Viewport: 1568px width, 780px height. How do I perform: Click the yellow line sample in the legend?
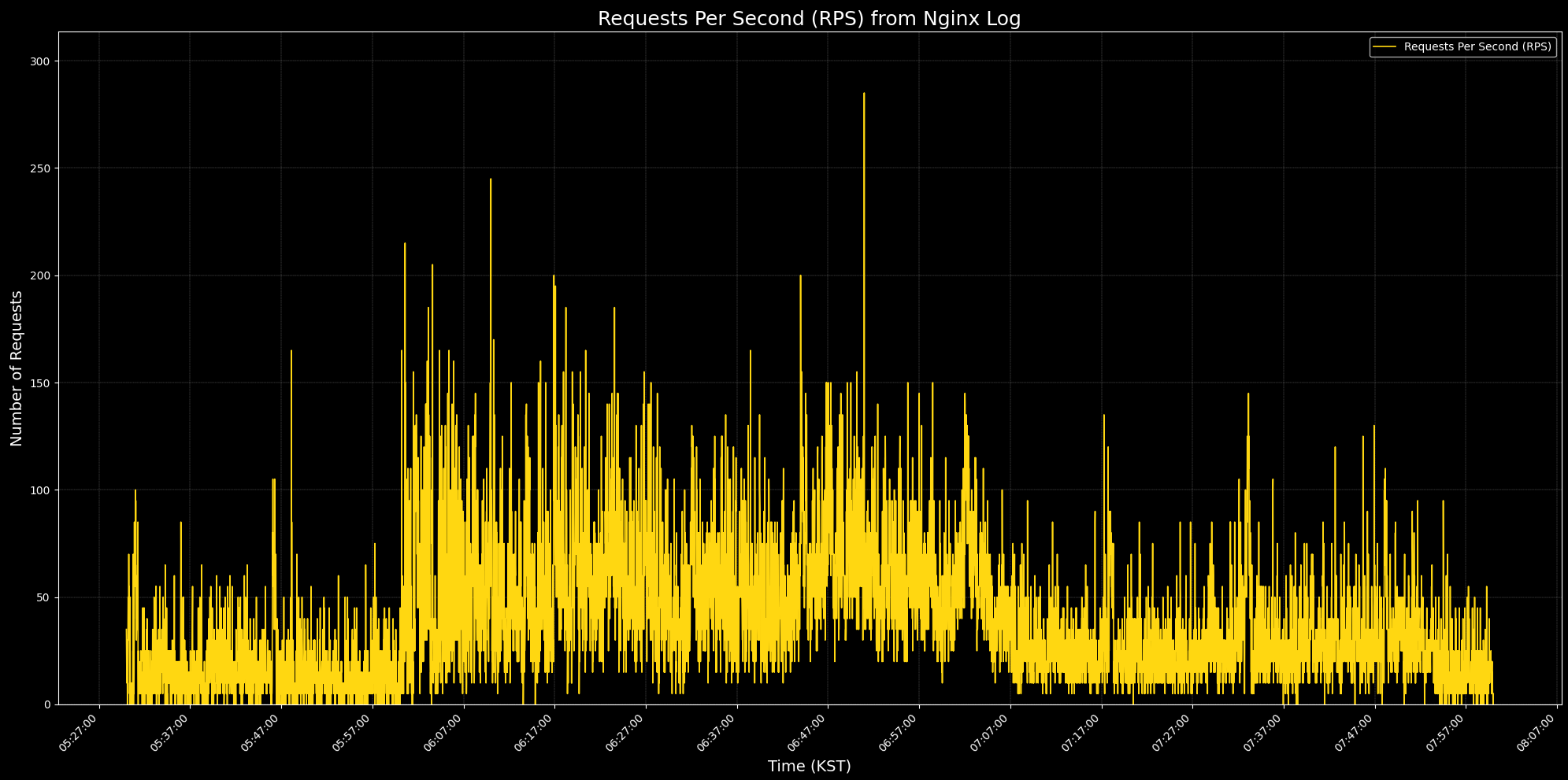1385,47
